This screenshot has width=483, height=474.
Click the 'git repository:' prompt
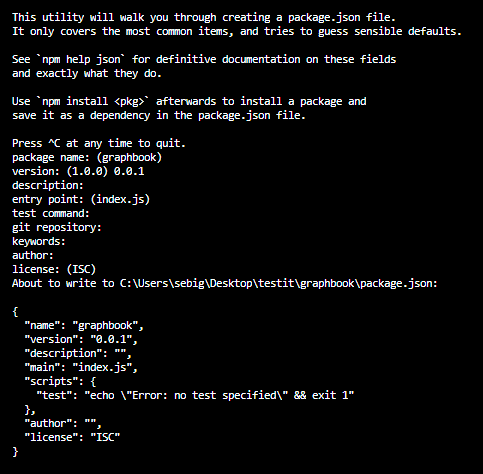tap(57, 227)
